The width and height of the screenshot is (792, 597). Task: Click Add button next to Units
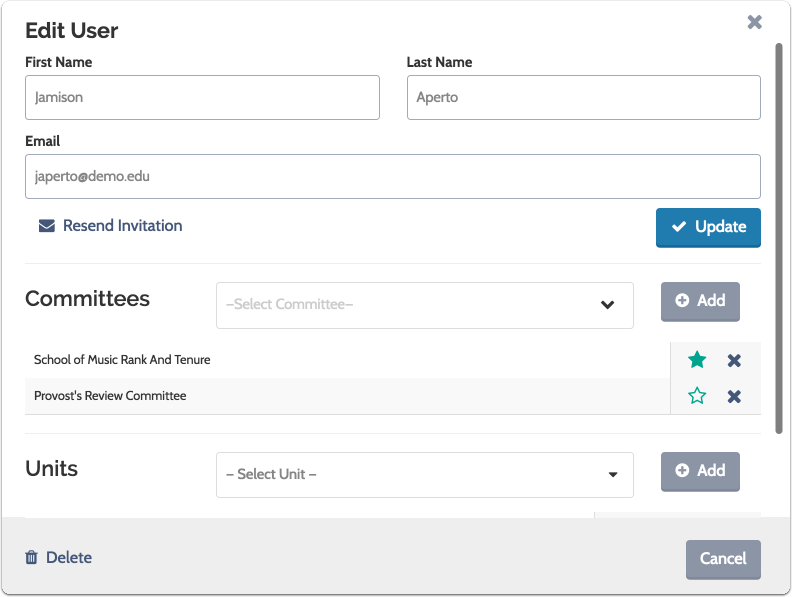coord(700,471)
